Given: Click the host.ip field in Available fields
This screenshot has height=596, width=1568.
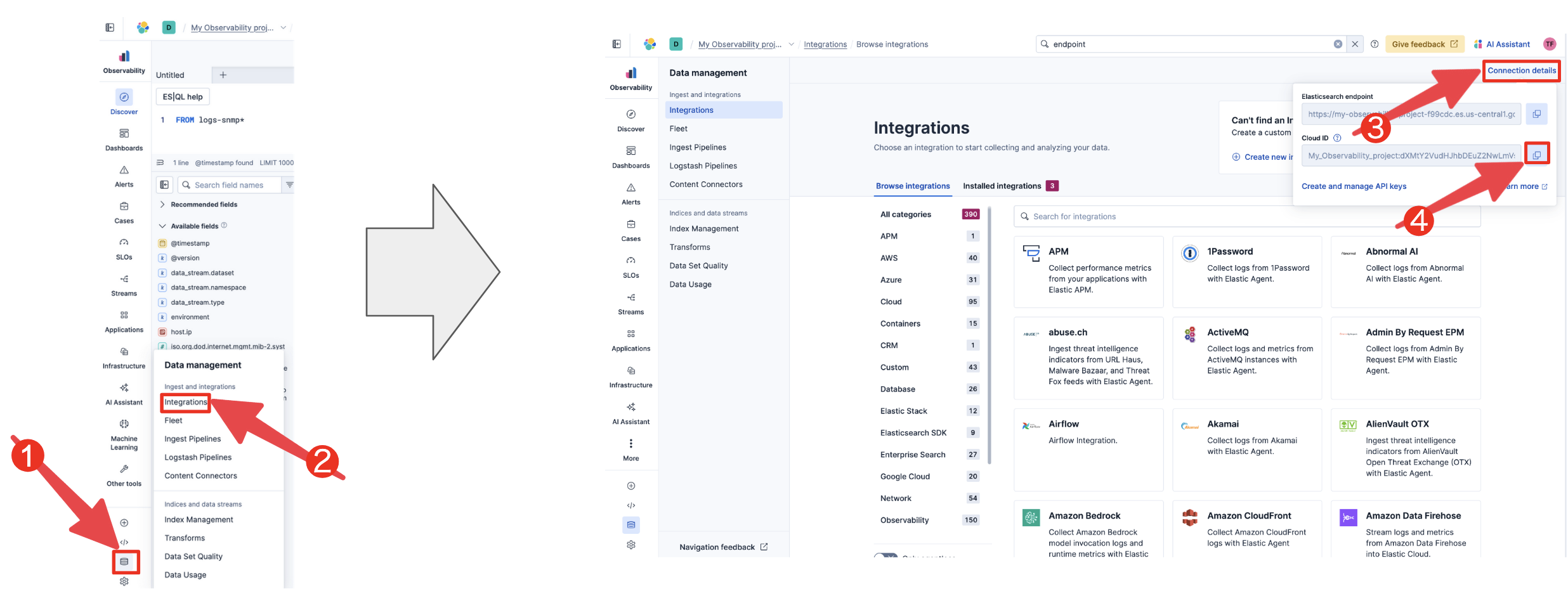Looking at the screenshot, I should tap(181, 332).
